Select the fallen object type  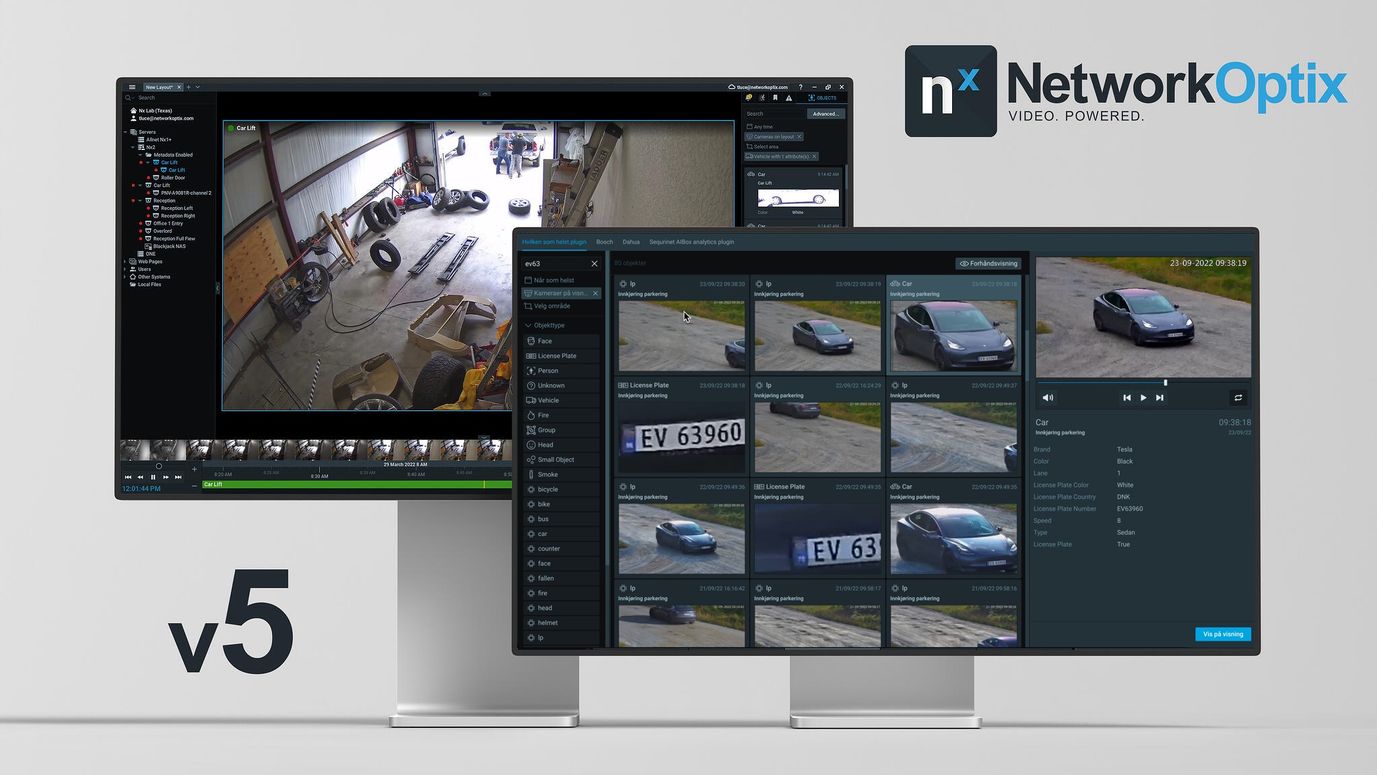click(x=561, y=578)
